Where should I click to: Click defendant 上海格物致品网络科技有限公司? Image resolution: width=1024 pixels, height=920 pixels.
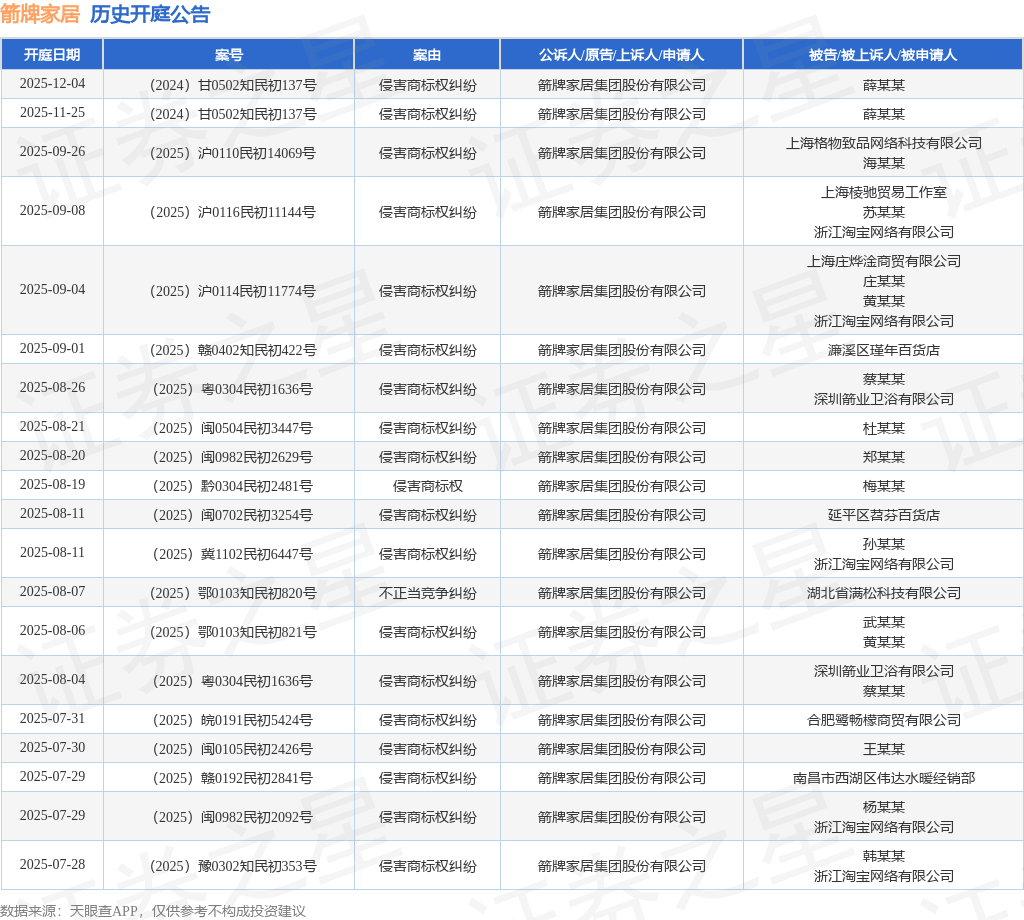point(884,143)
